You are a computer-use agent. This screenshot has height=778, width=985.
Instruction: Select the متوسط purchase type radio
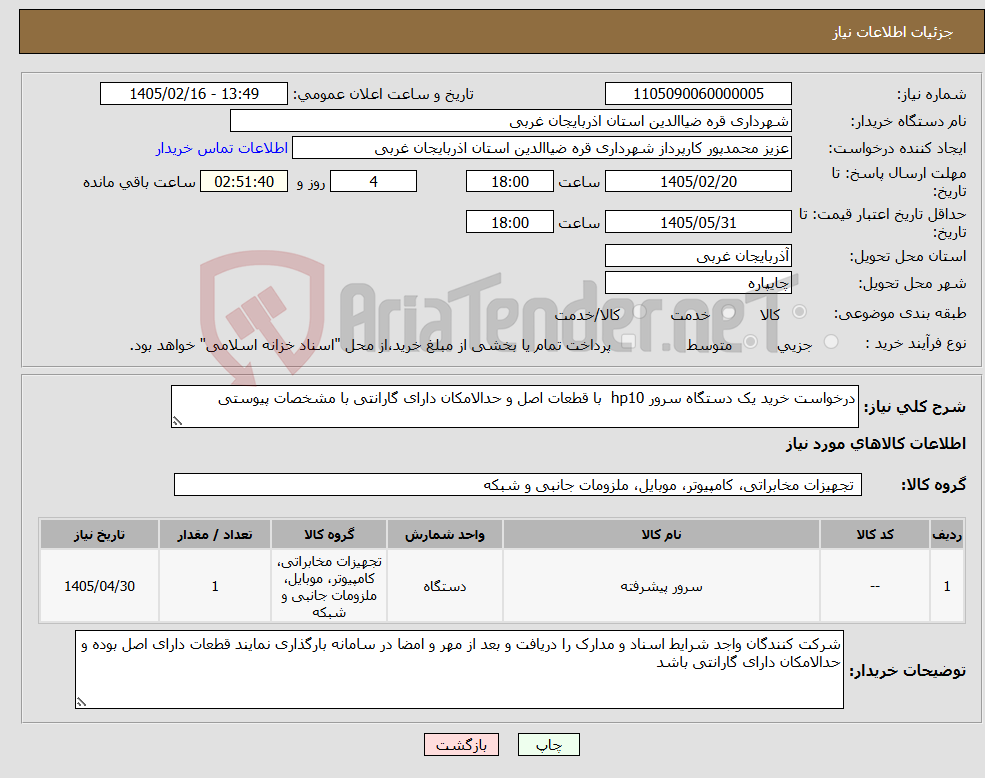[x=751, y=342]
